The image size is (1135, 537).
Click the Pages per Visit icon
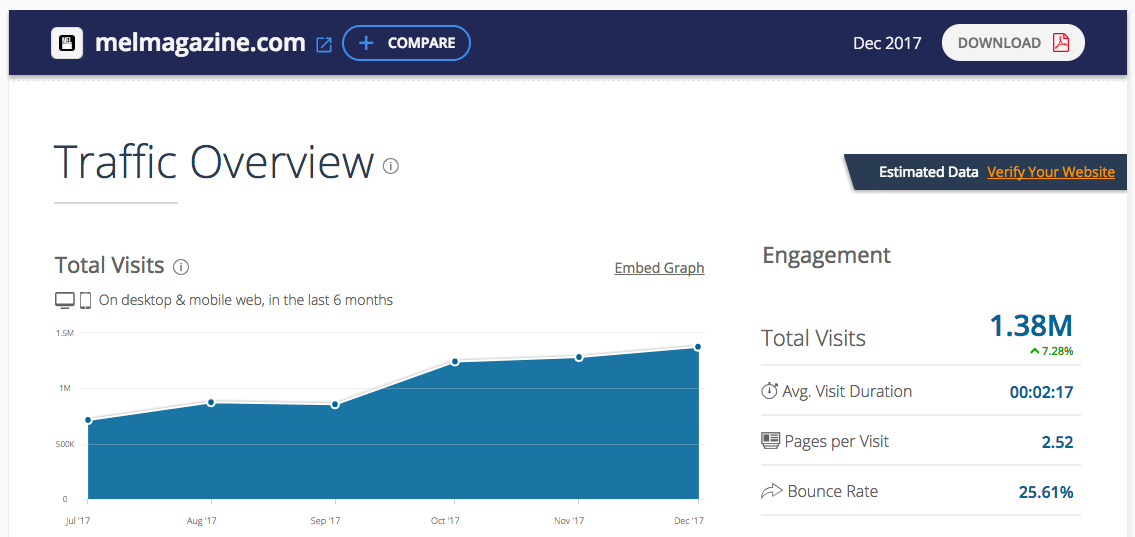point(770,441)
